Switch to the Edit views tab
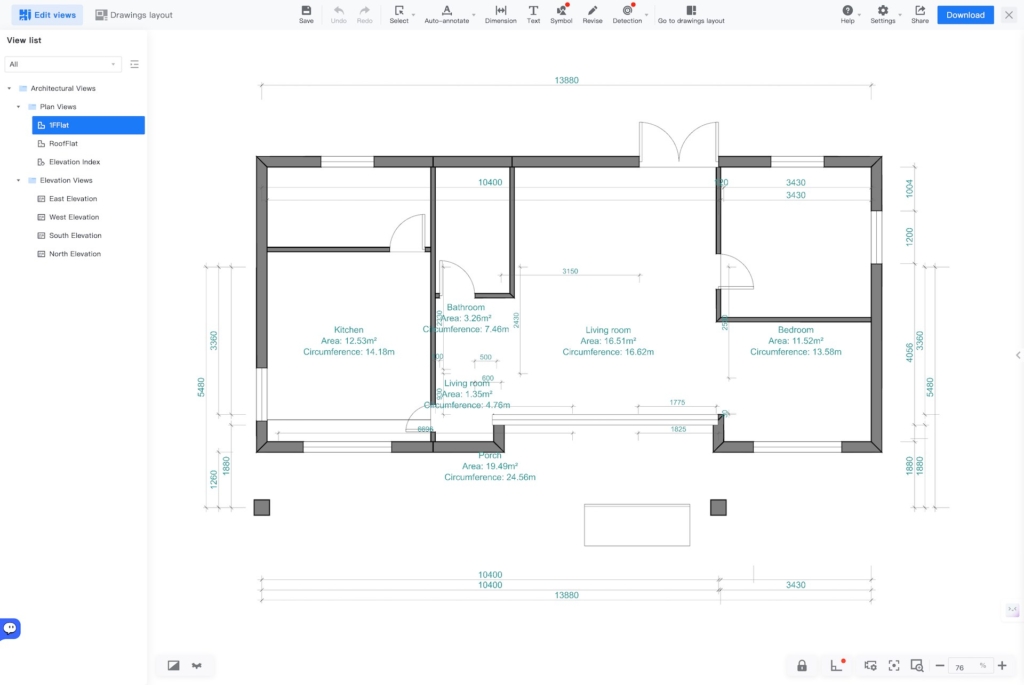1024x685 pixels. click(47, 15)
